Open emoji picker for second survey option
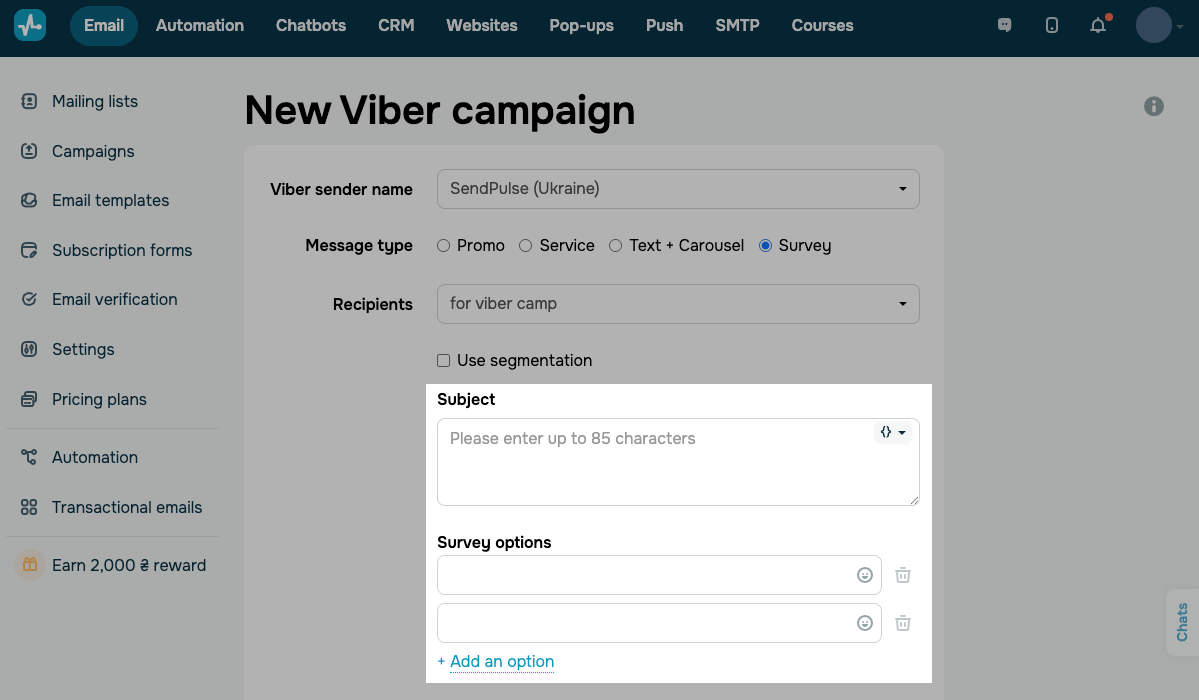 tap(865, 623)
